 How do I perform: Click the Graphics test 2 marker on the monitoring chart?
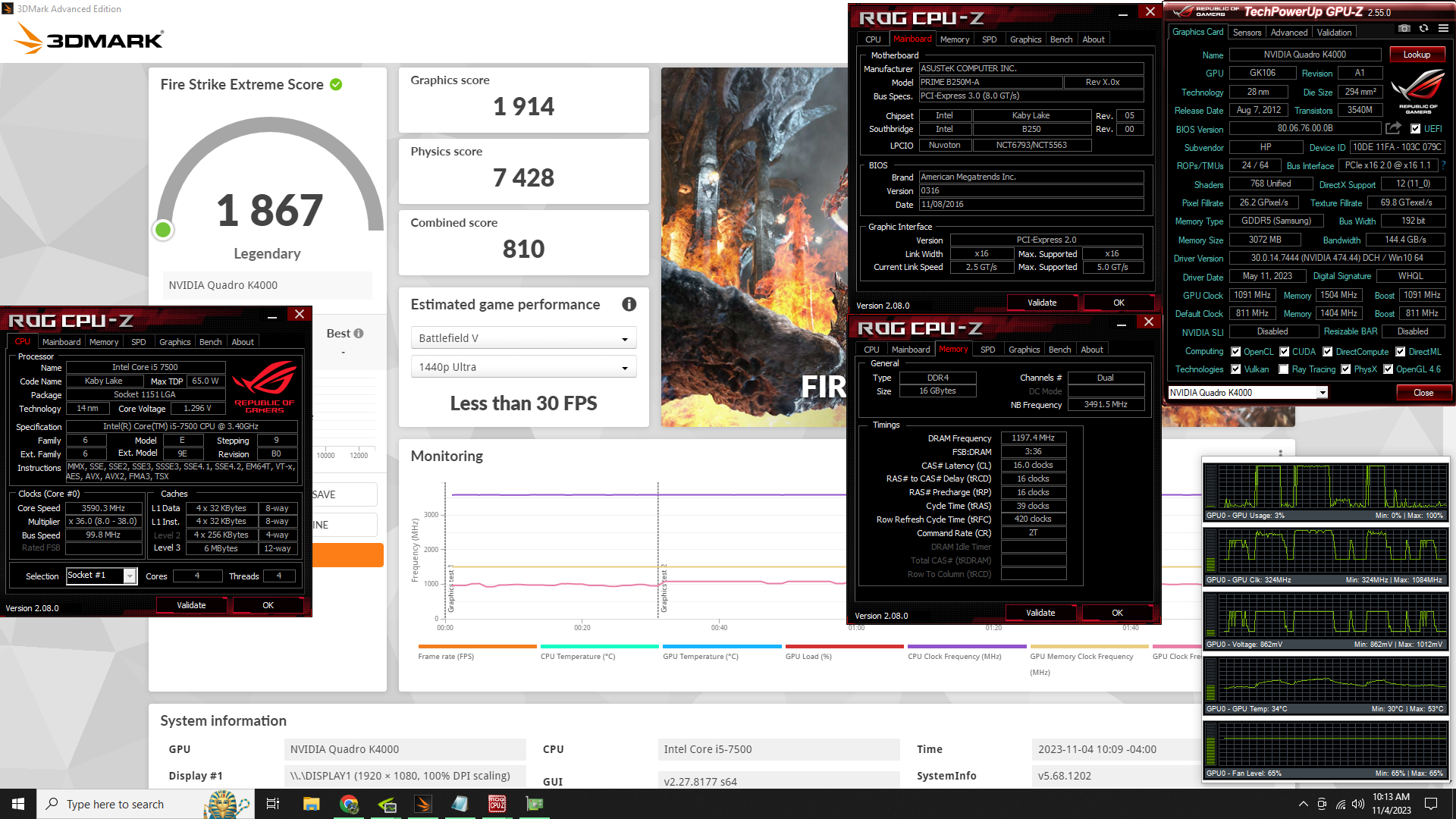pyautogui.click(x=664, y=588)
